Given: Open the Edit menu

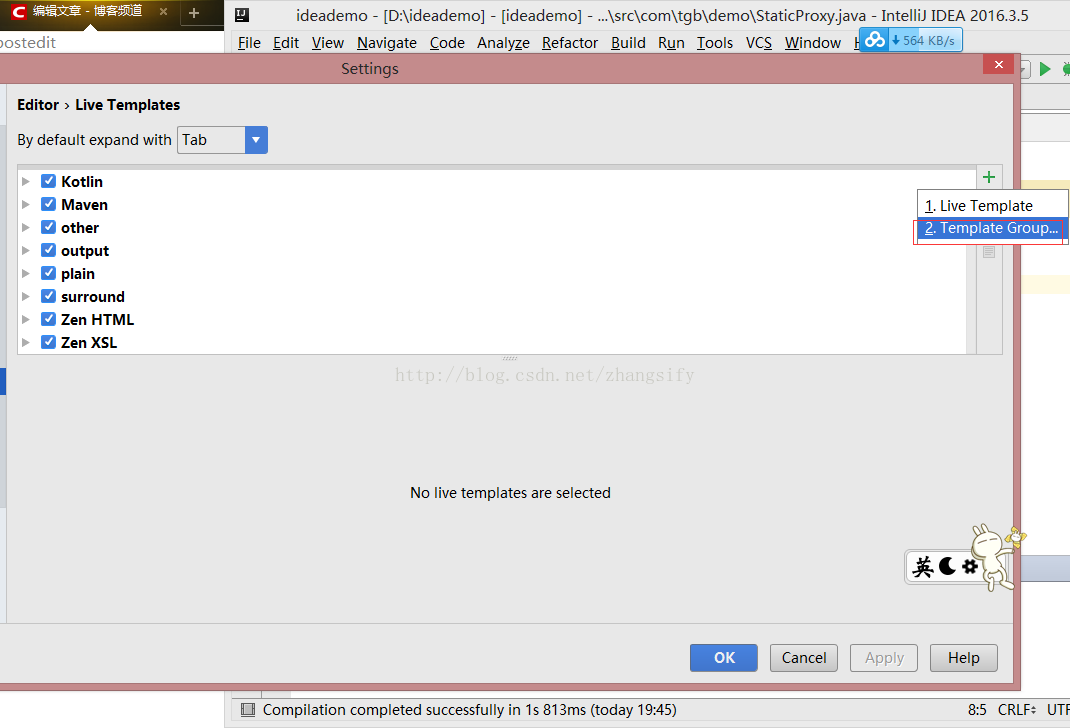Looking at the screenshot, I should tap(286, 43).
